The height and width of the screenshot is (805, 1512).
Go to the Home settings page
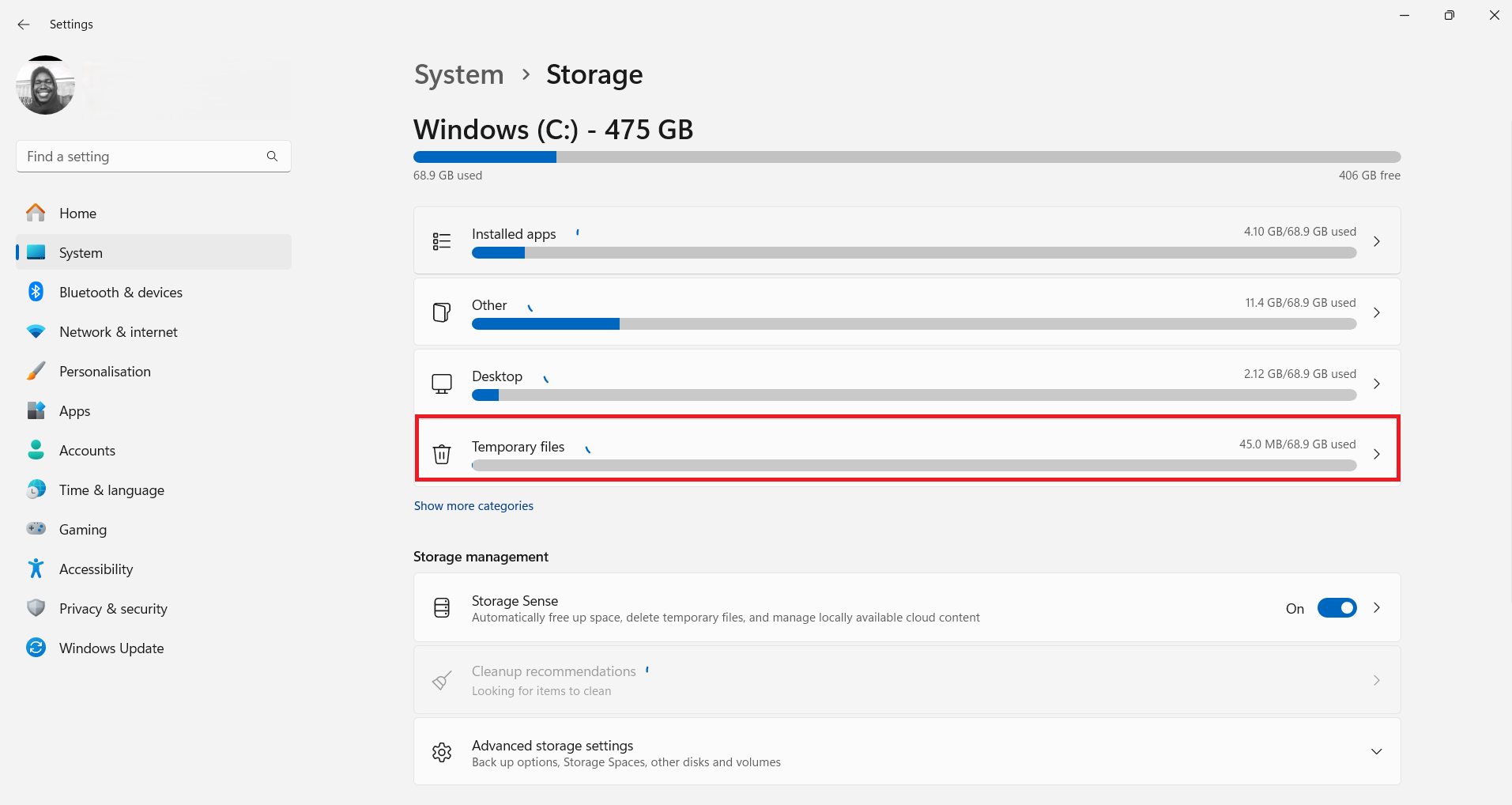77,214
